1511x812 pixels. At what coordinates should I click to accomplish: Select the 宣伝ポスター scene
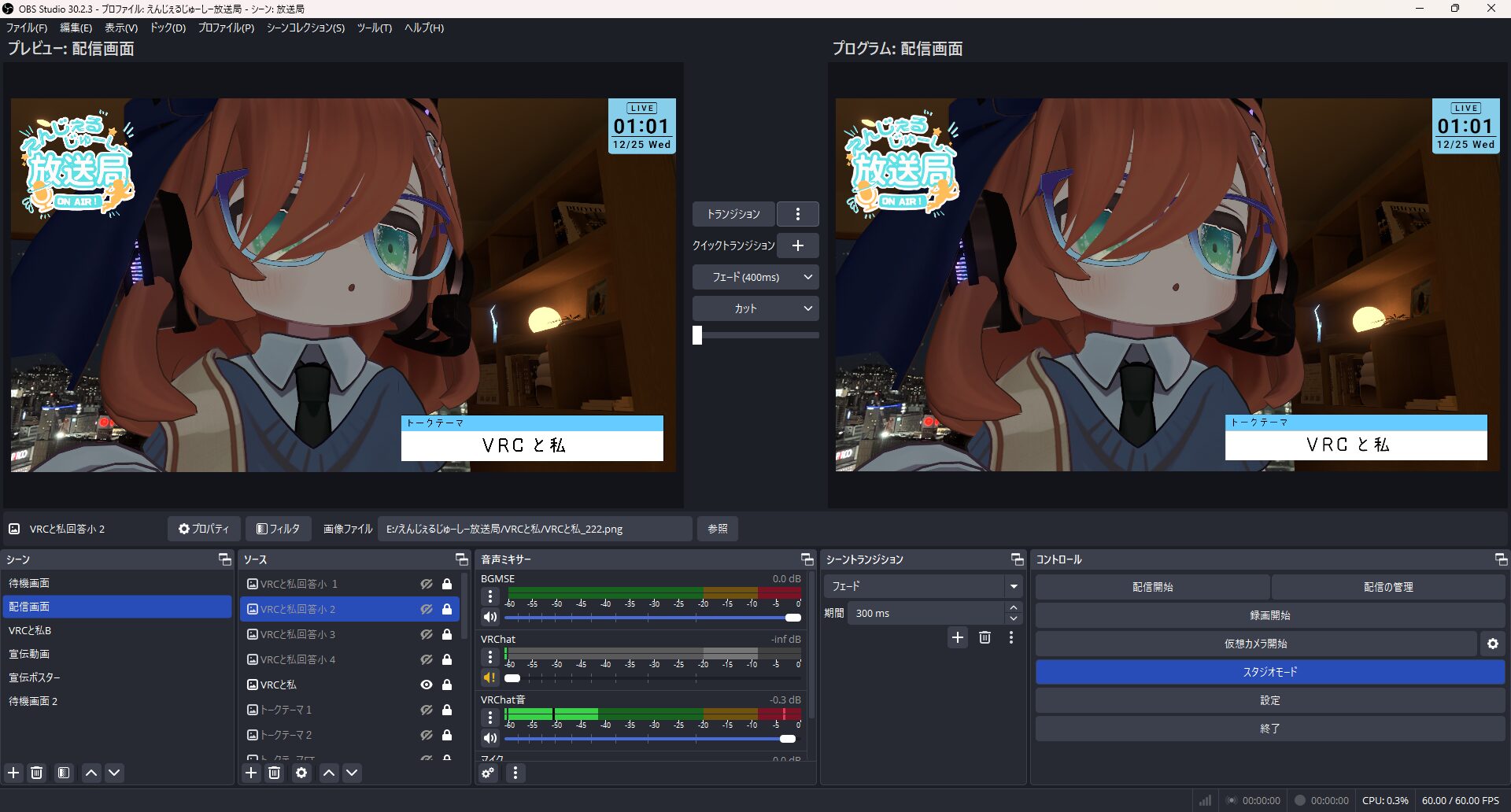(x=116, y=677)
